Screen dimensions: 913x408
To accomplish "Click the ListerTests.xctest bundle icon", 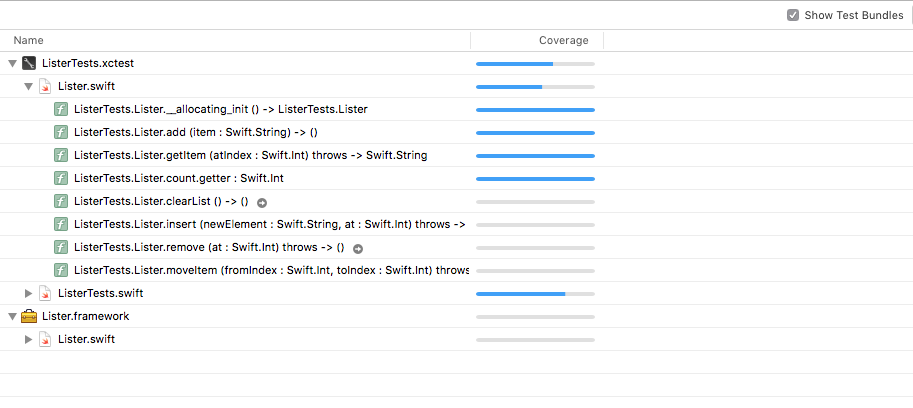I will [29, 63].
